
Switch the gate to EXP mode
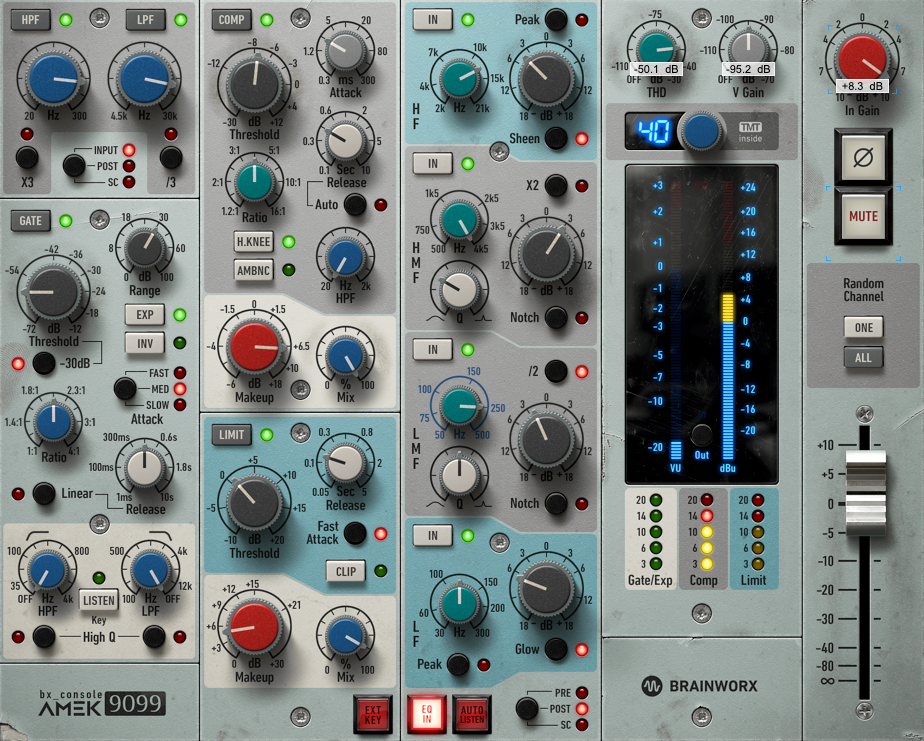tap(144, 315)
